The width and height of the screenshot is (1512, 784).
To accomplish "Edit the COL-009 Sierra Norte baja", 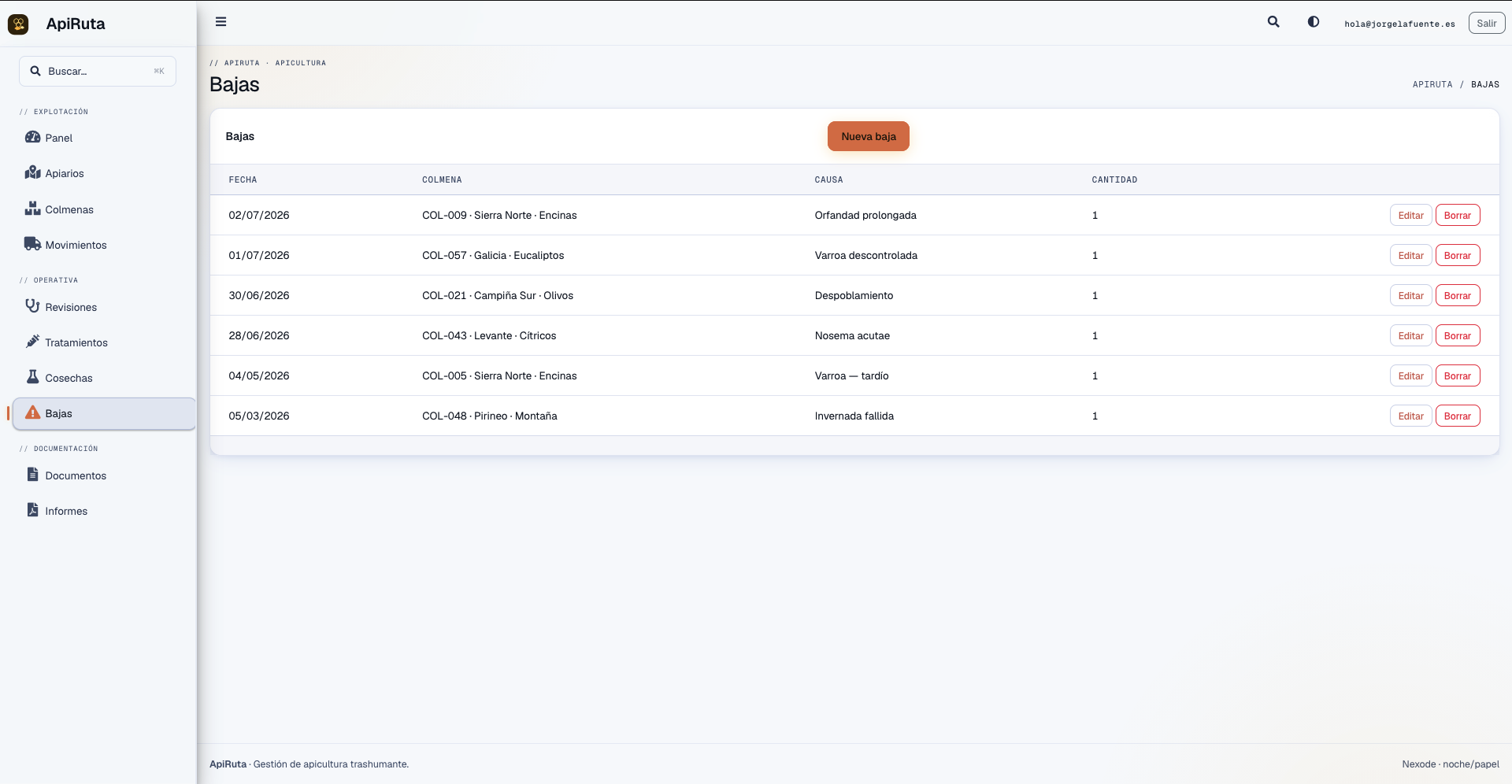I will (x=1410, y=215).
